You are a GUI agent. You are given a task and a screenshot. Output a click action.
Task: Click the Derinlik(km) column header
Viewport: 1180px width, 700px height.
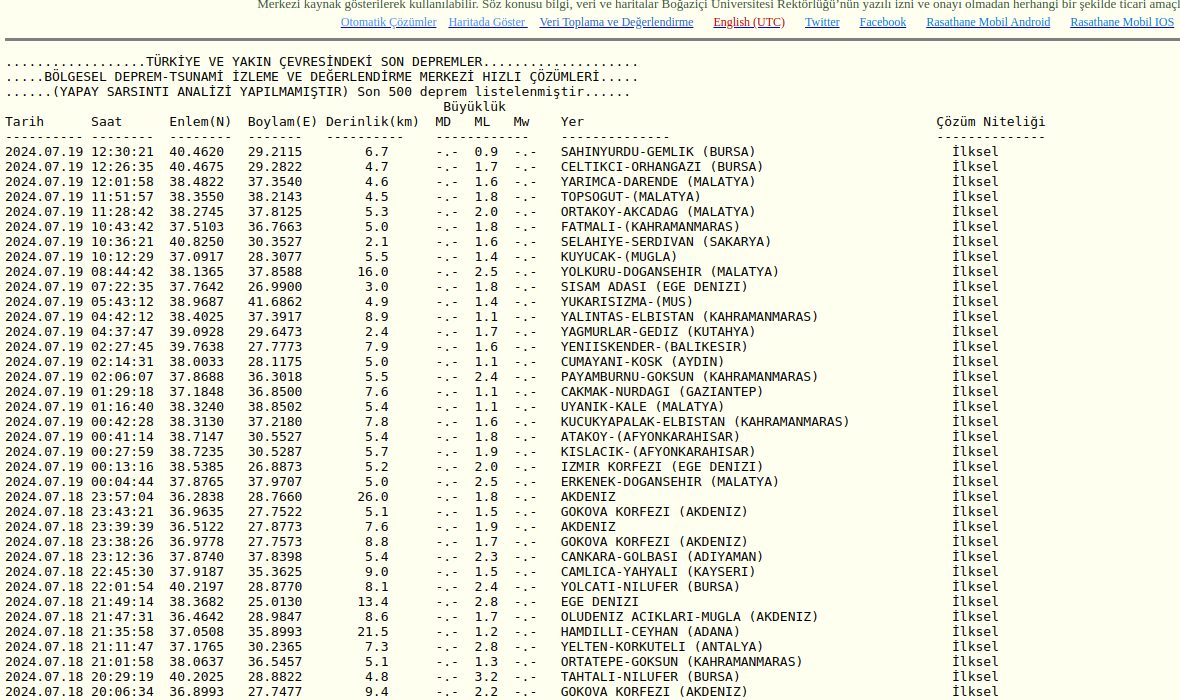coord(372,122)
